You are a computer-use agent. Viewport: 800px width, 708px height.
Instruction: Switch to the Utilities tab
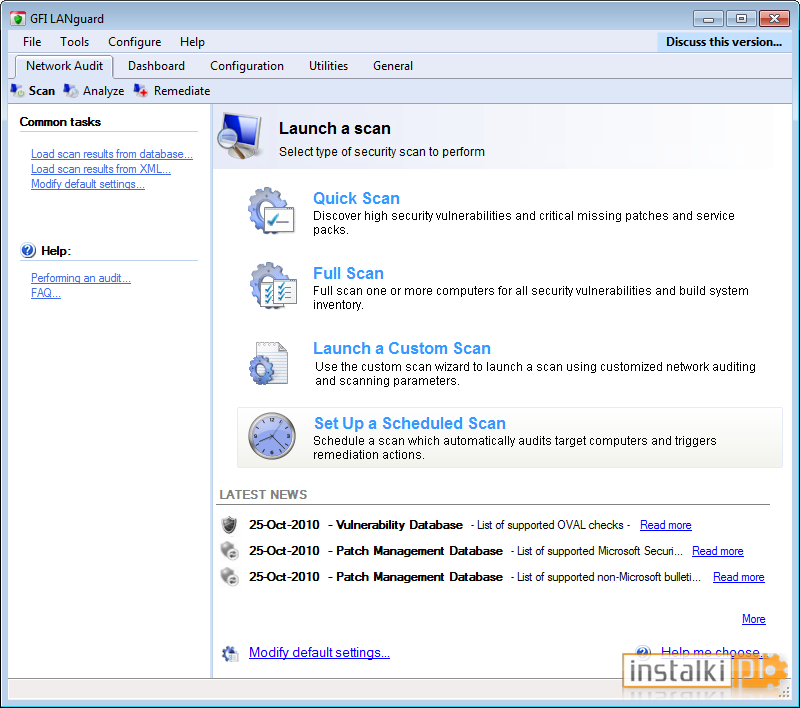(x=328, y=66)
